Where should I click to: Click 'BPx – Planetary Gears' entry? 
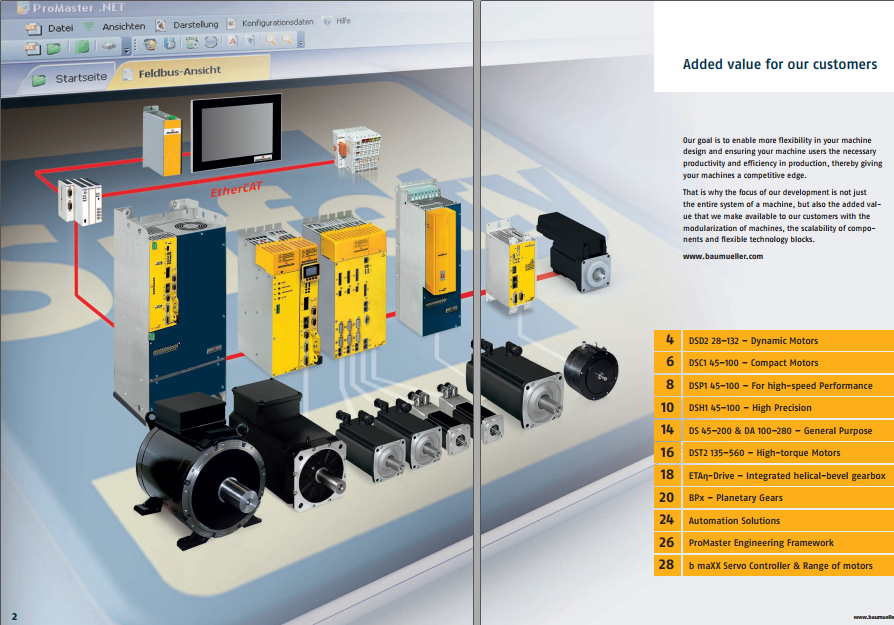point(774,498)
